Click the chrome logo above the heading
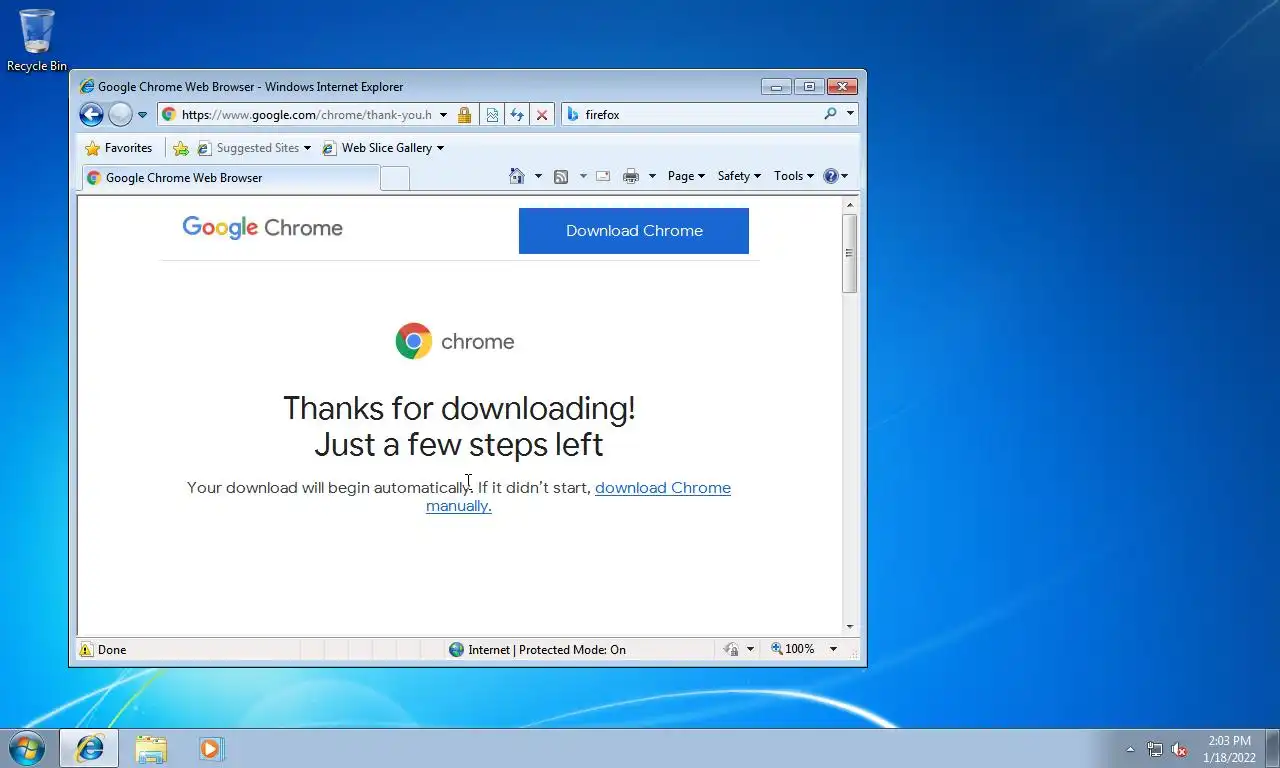Image resolution: width=1280 pixels, height=768 pixels. 455,341
